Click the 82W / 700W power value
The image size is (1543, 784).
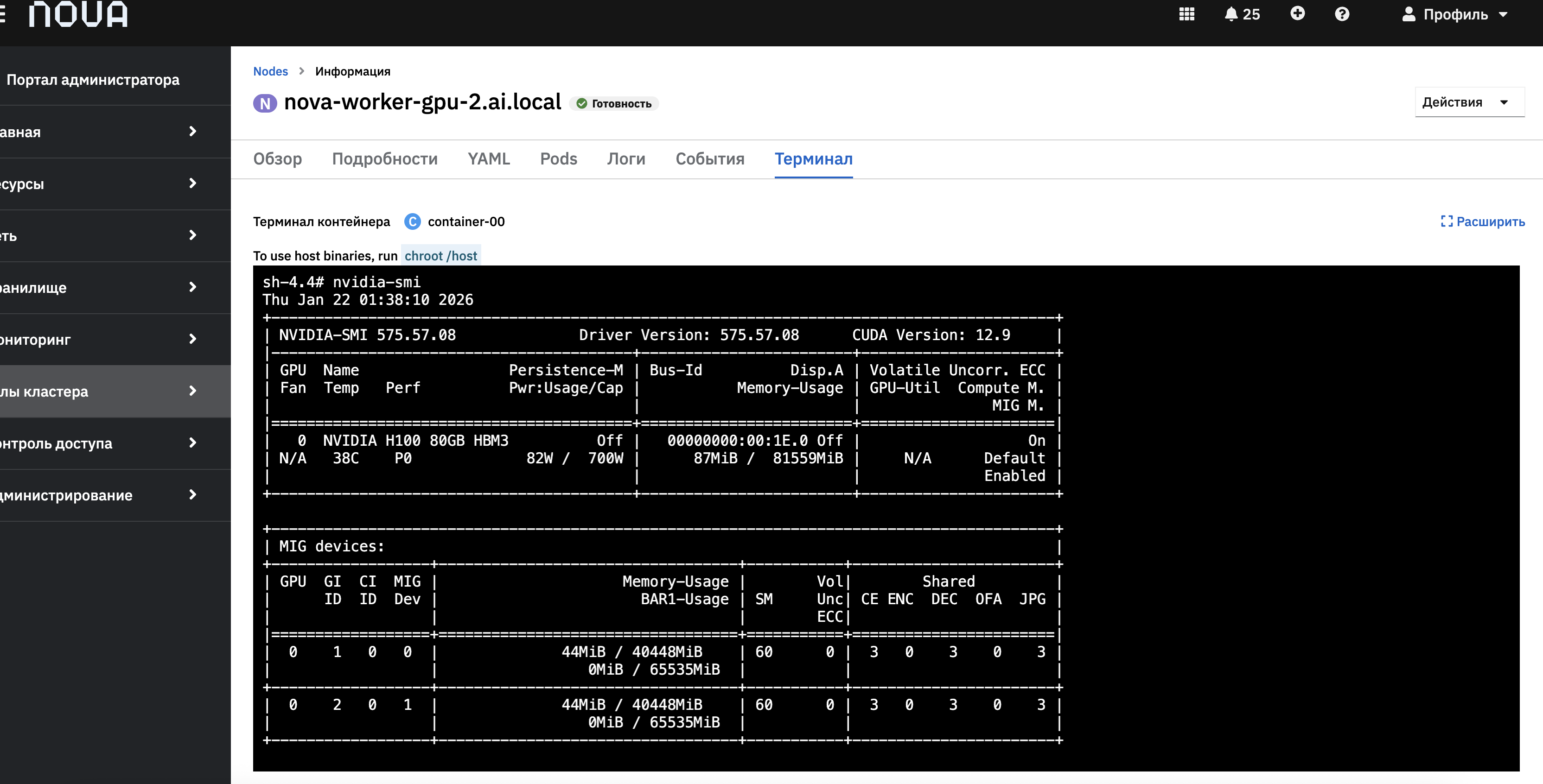click(574, 458)
